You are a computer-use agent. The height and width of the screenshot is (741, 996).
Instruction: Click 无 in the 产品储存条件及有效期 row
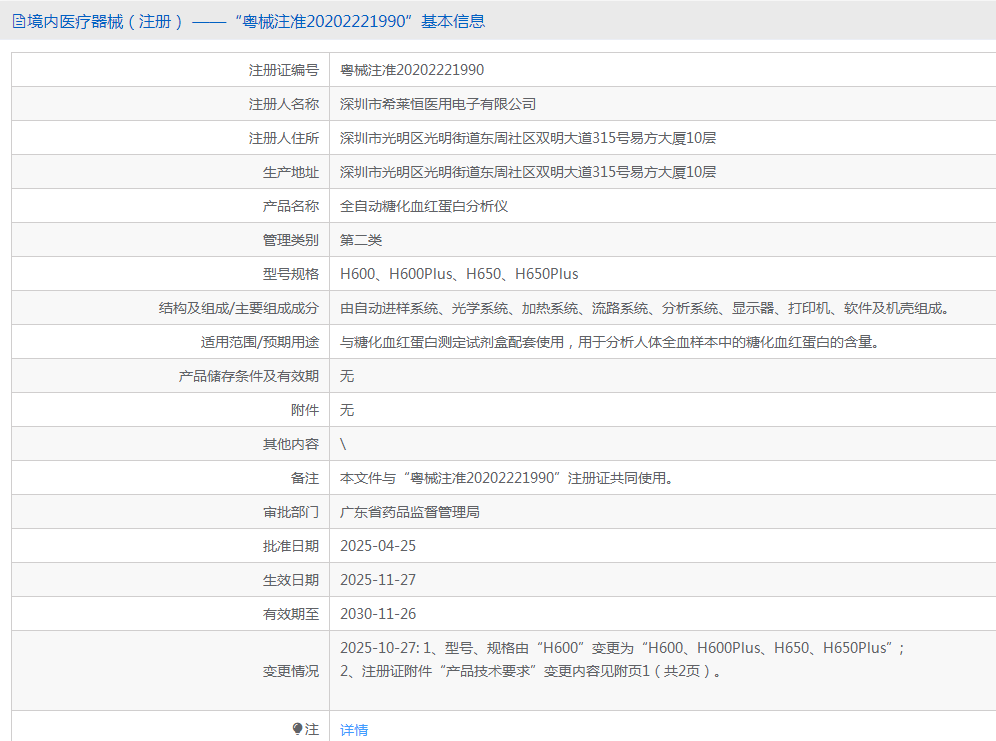[x=347, y=376]
